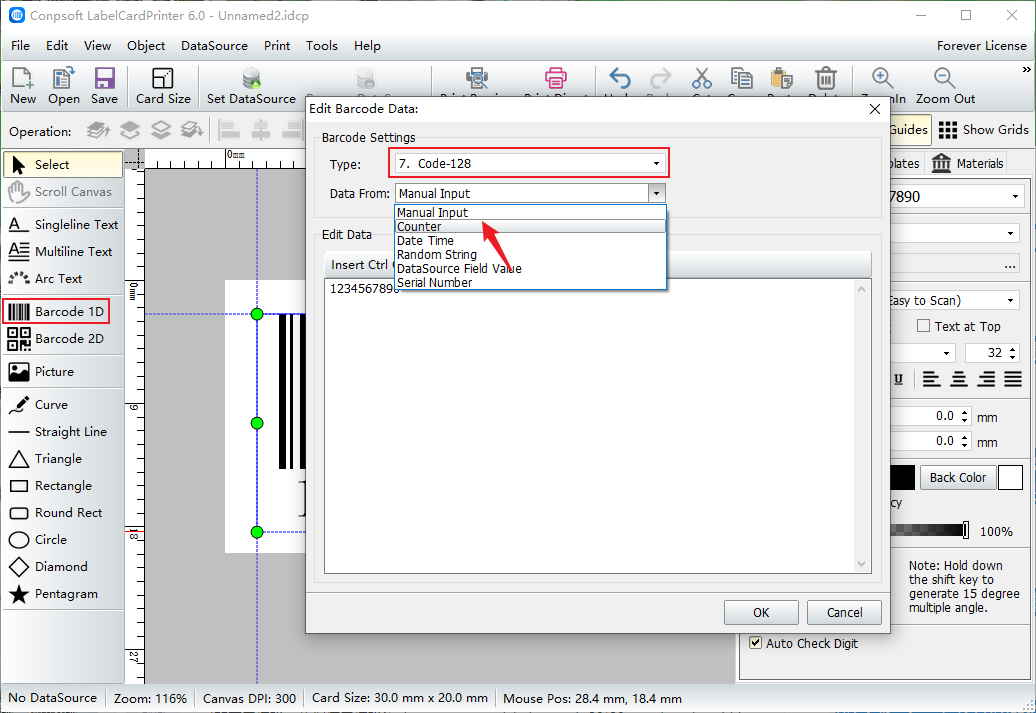Choose DataSource Field Value option

[530, 268]
